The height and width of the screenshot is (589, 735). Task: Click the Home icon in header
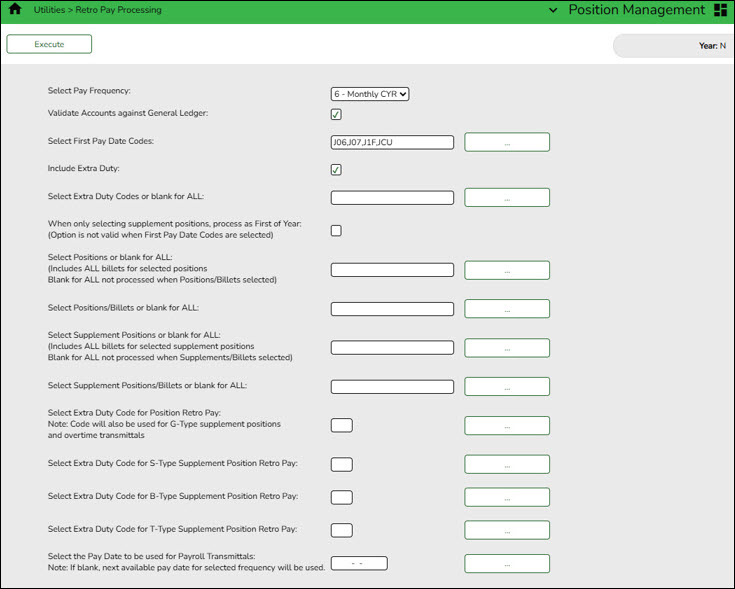[x=15, y=10]
